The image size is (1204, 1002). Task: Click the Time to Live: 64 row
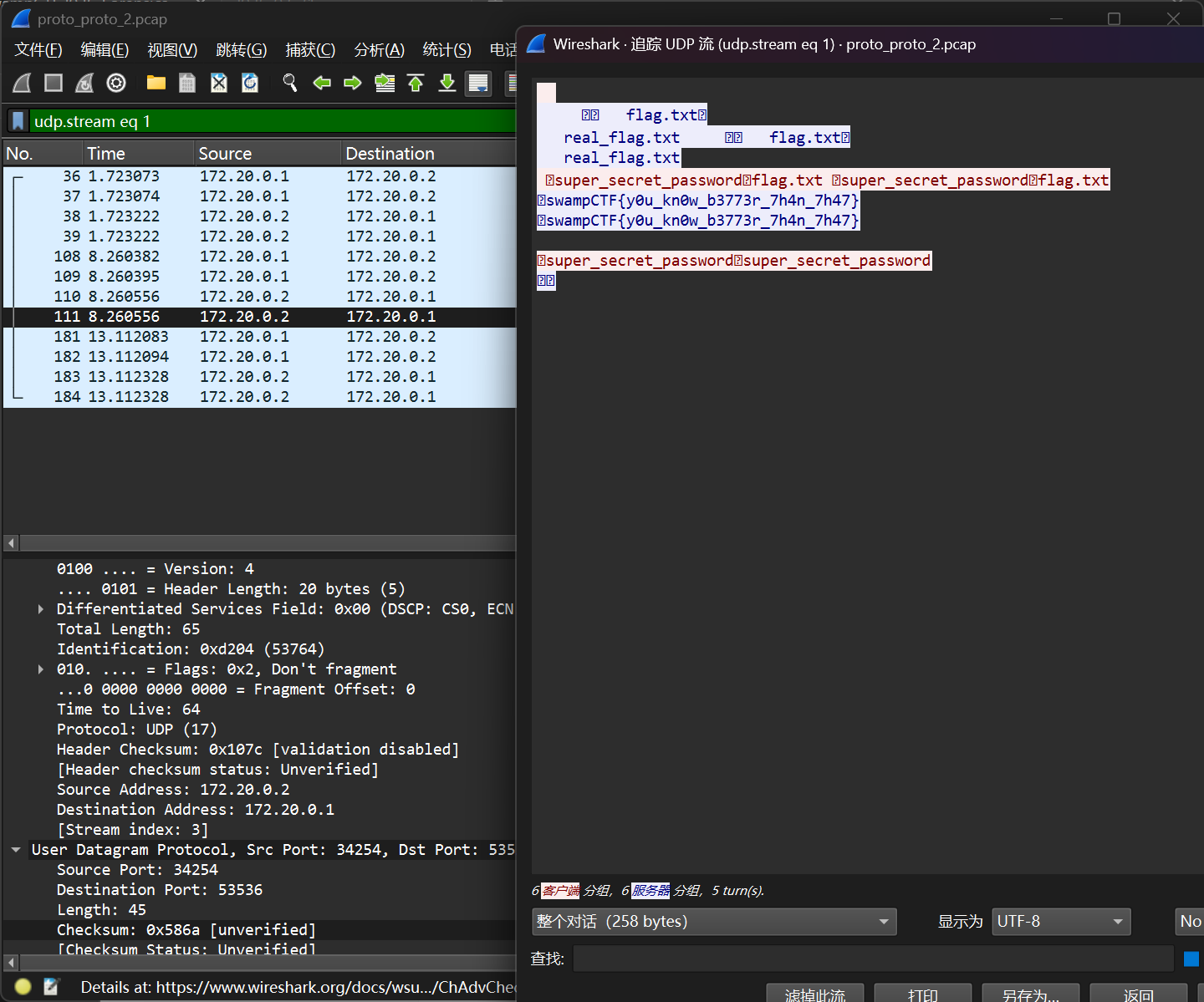pos(128,710)
